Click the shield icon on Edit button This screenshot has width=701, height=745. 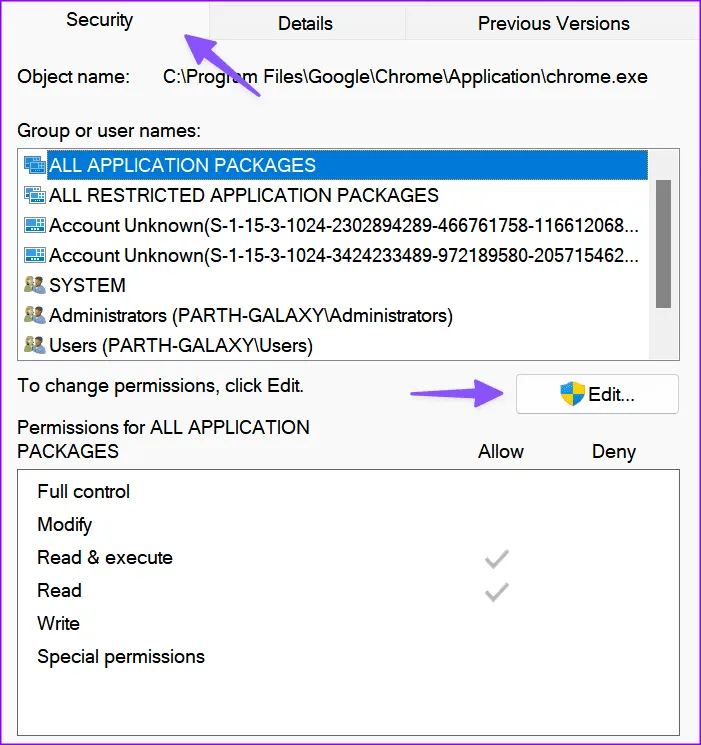[572, 394]
